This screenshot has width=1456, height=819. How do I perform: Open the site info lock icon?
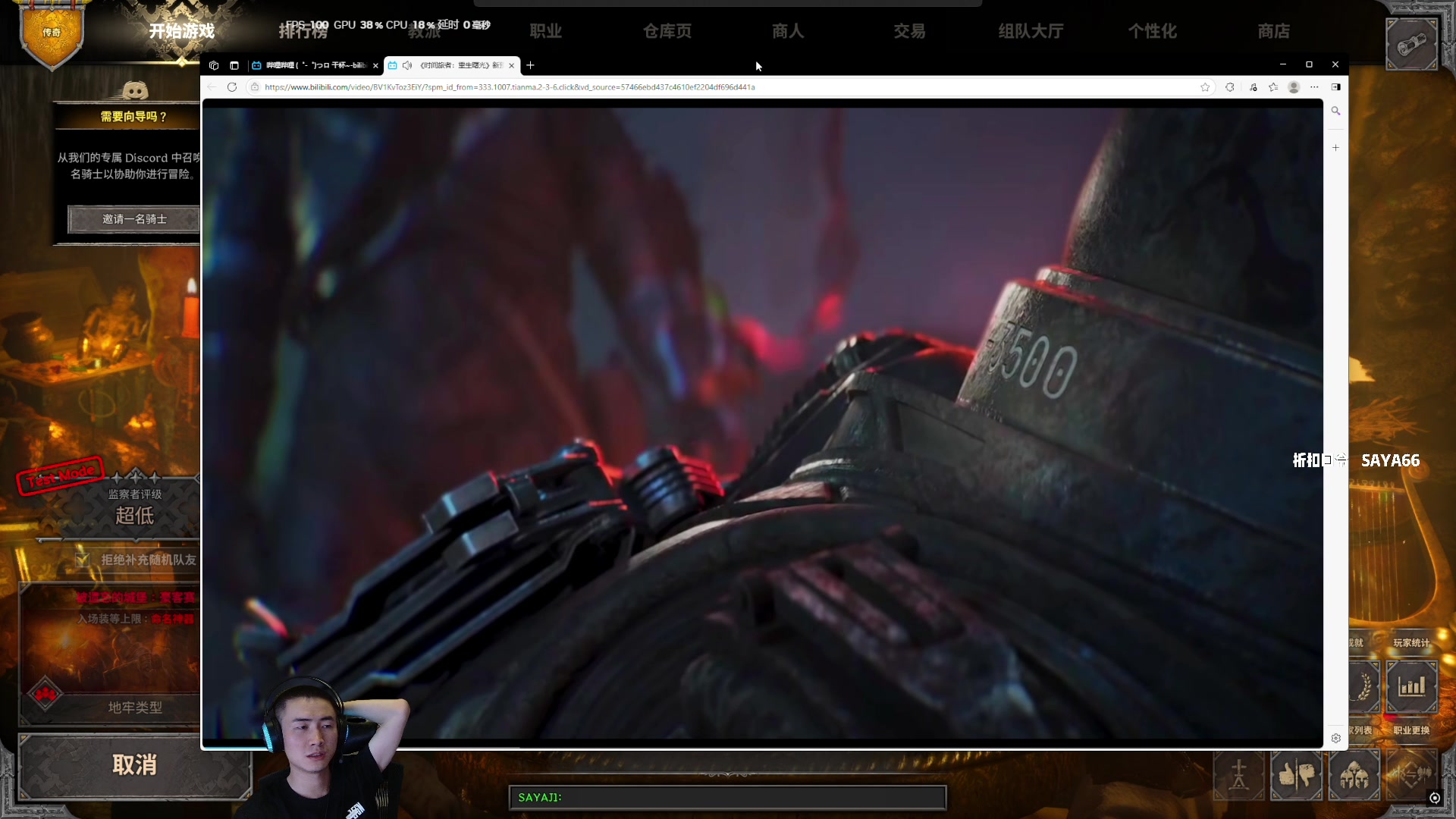pos(255,87)
